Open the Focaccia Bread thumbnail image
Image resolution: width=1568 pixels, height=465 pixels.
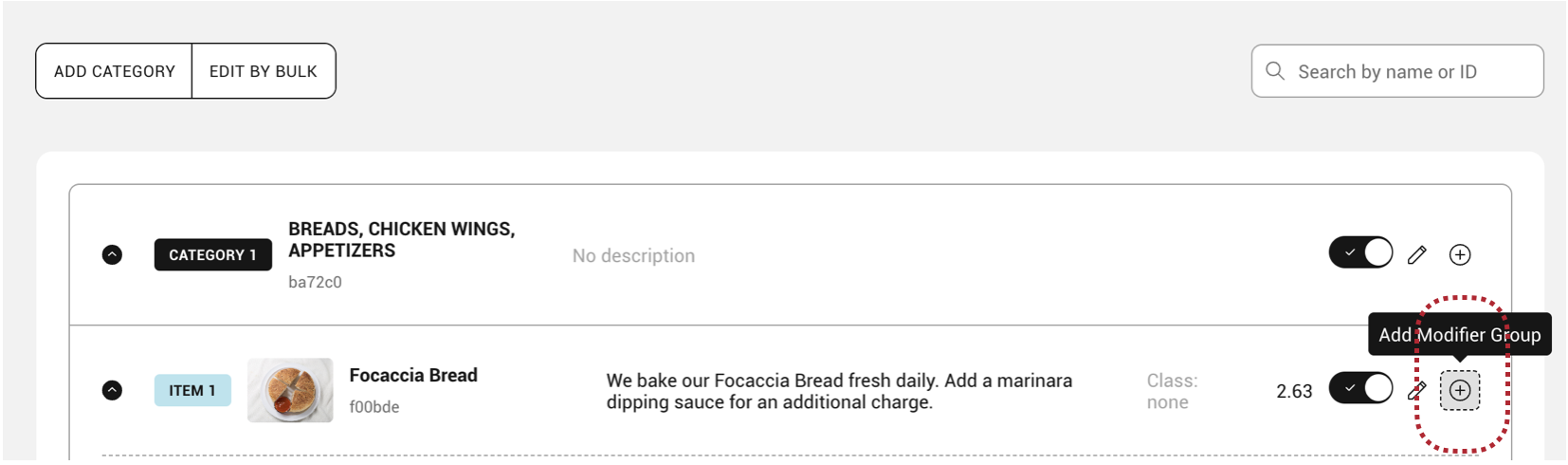pos(290,390)
